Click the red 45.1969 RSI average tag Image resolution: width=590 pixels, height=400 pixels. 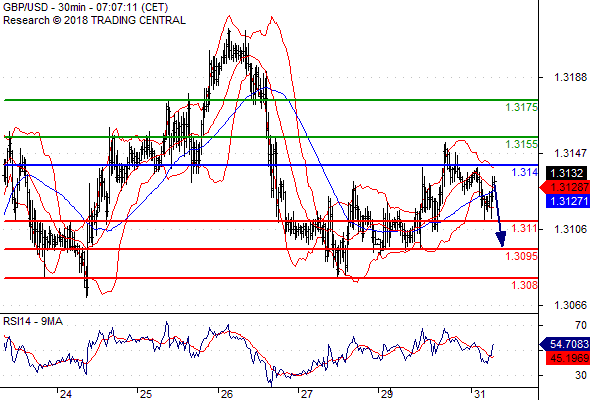pos(567,357)
